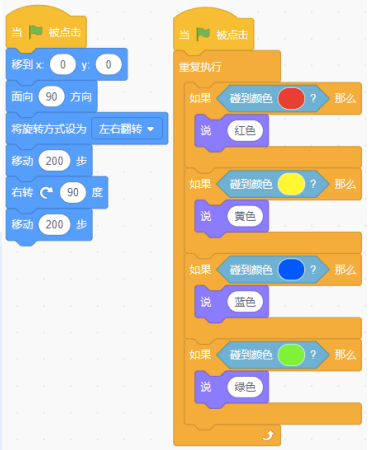Pick the red touching-color swatch

pyautogui.click(x=291, y=98)
